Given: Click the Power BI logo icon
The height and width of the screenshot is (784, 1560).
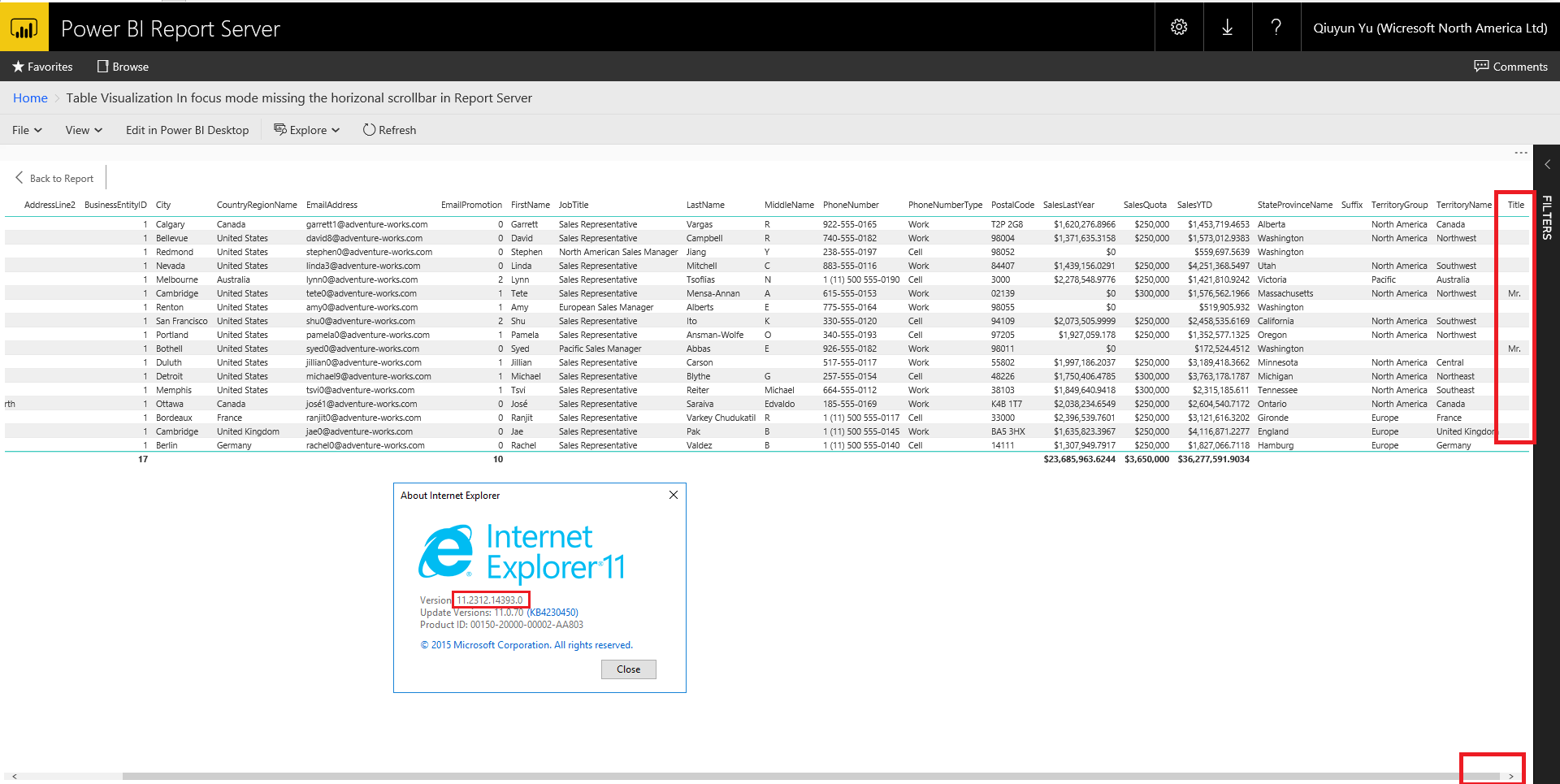Looking at the screenshot, I should (x=24, y=28).
